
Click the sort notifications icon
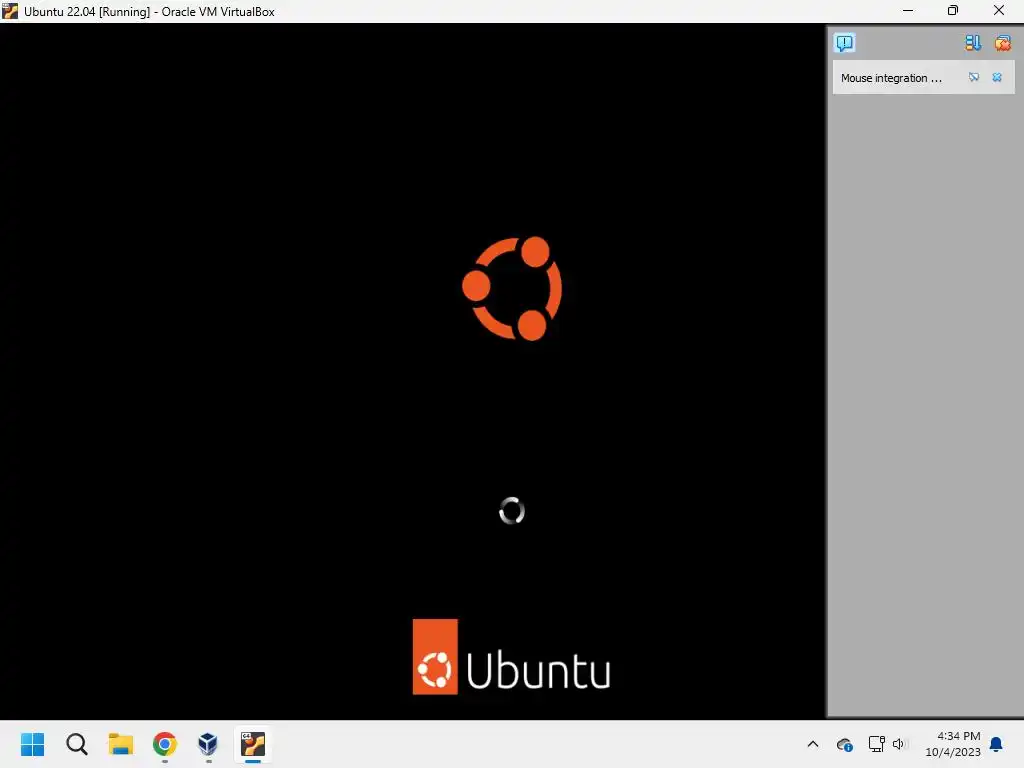pyautogui.click(x=972, y=43)
